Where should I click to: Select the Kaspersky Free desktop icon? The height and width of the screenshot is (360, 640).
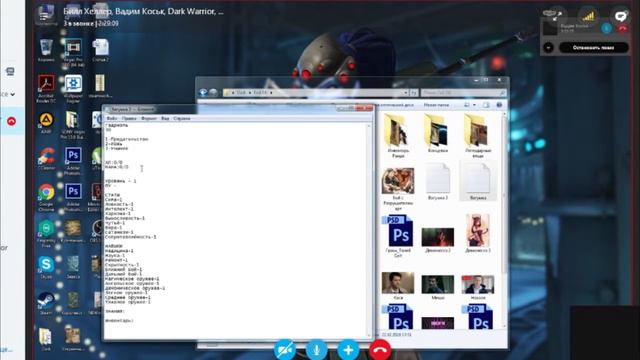click(46, 234)
